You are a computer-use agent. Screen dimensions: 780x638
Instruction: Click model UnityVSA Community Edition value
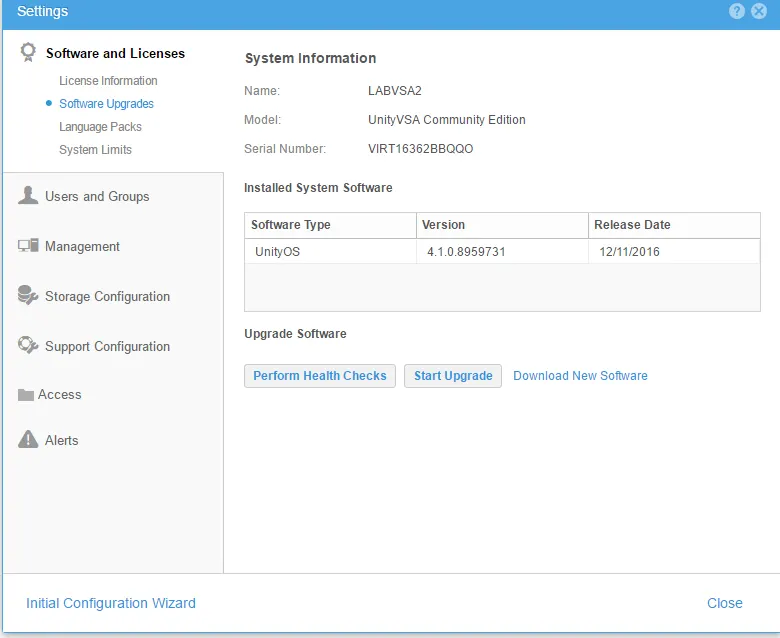(447, 120)
